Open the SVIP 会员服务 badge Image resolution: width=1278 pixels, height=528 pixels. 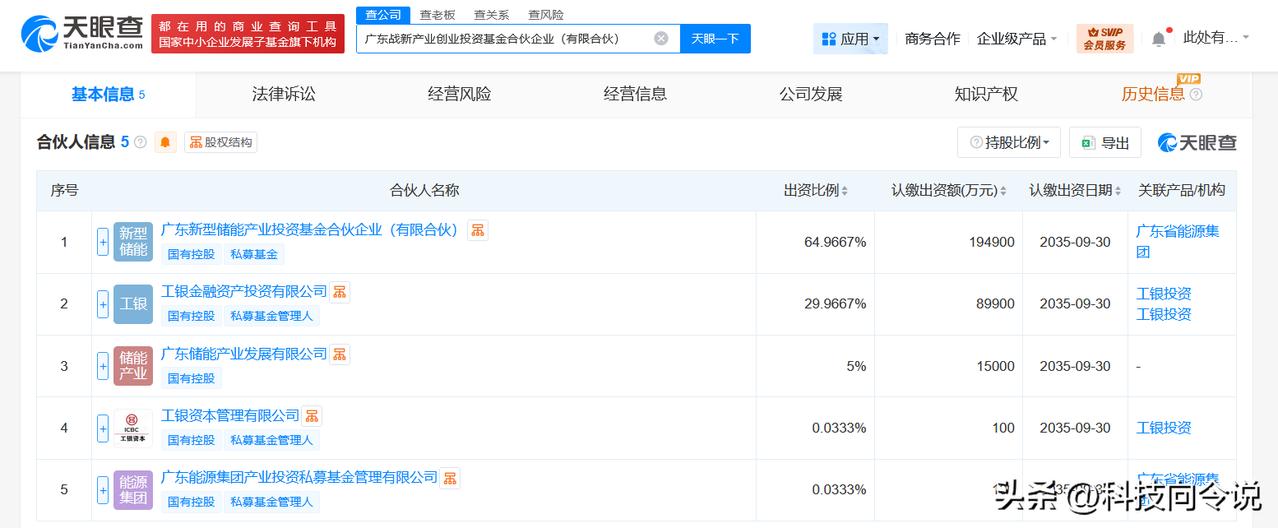pos(1104,38)
